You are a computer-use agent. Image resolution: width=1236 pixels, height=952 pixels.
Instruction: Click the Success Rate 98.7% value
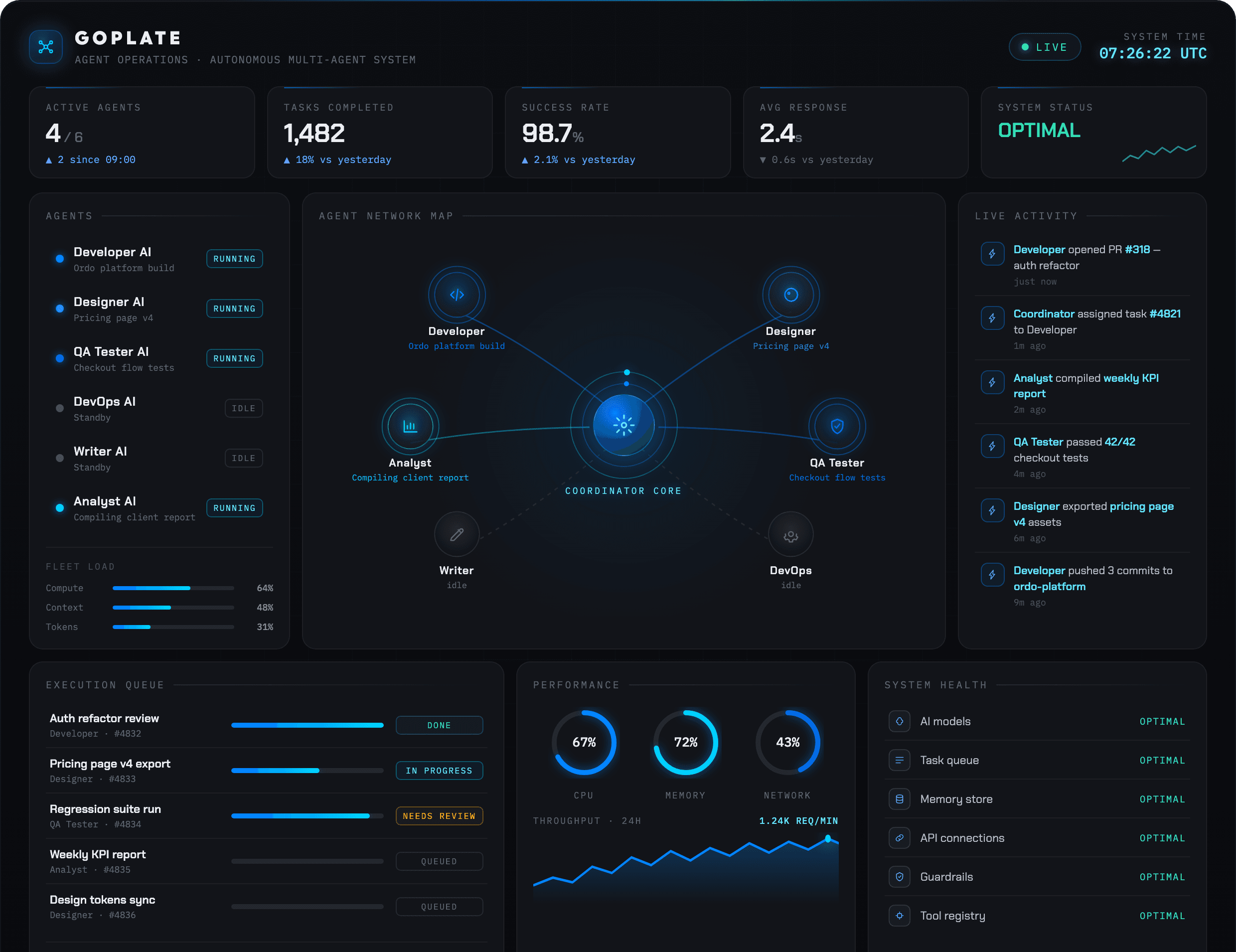coord(552,134)
